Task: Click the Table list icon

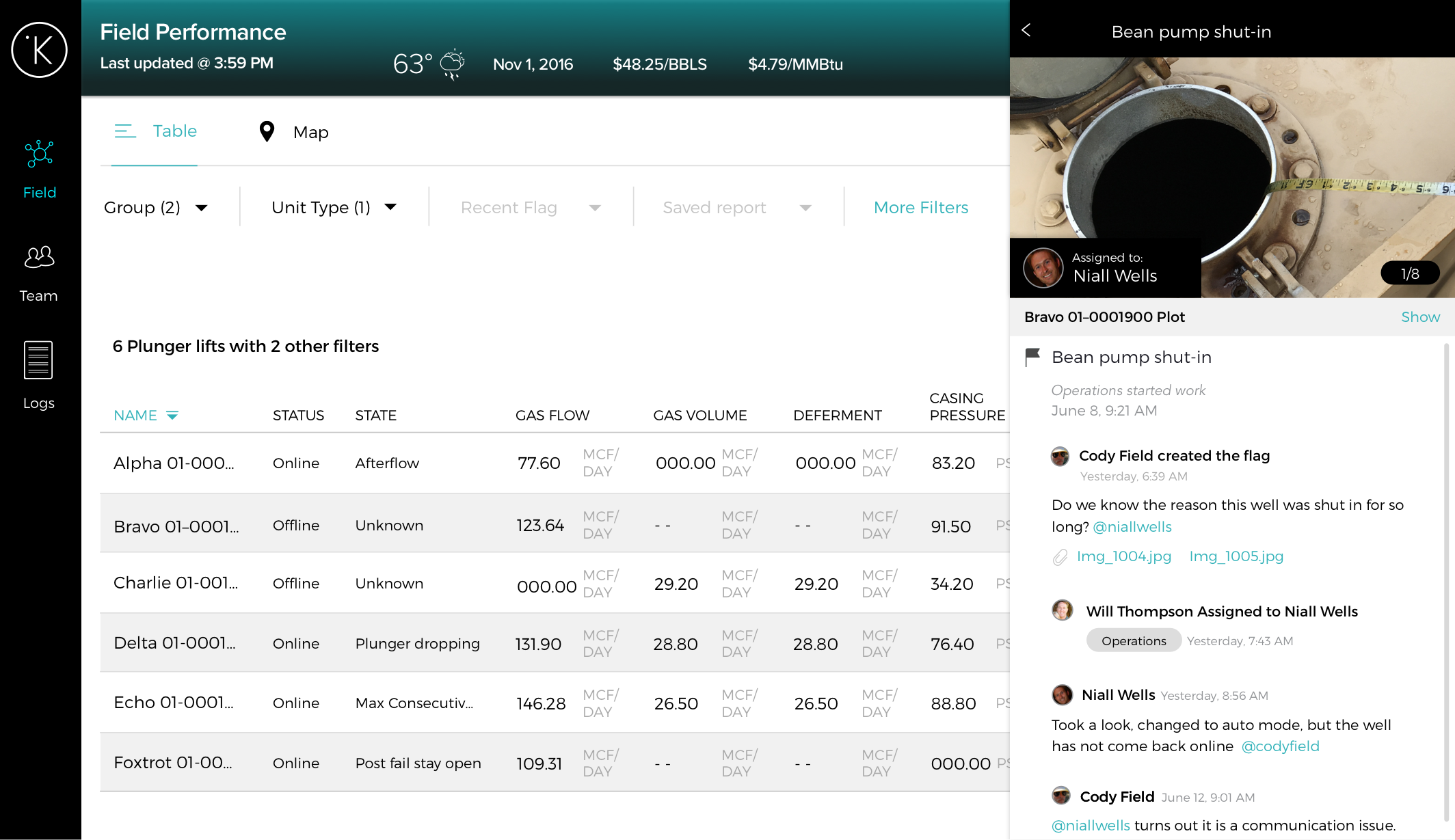Action: (x=125, y=131)
